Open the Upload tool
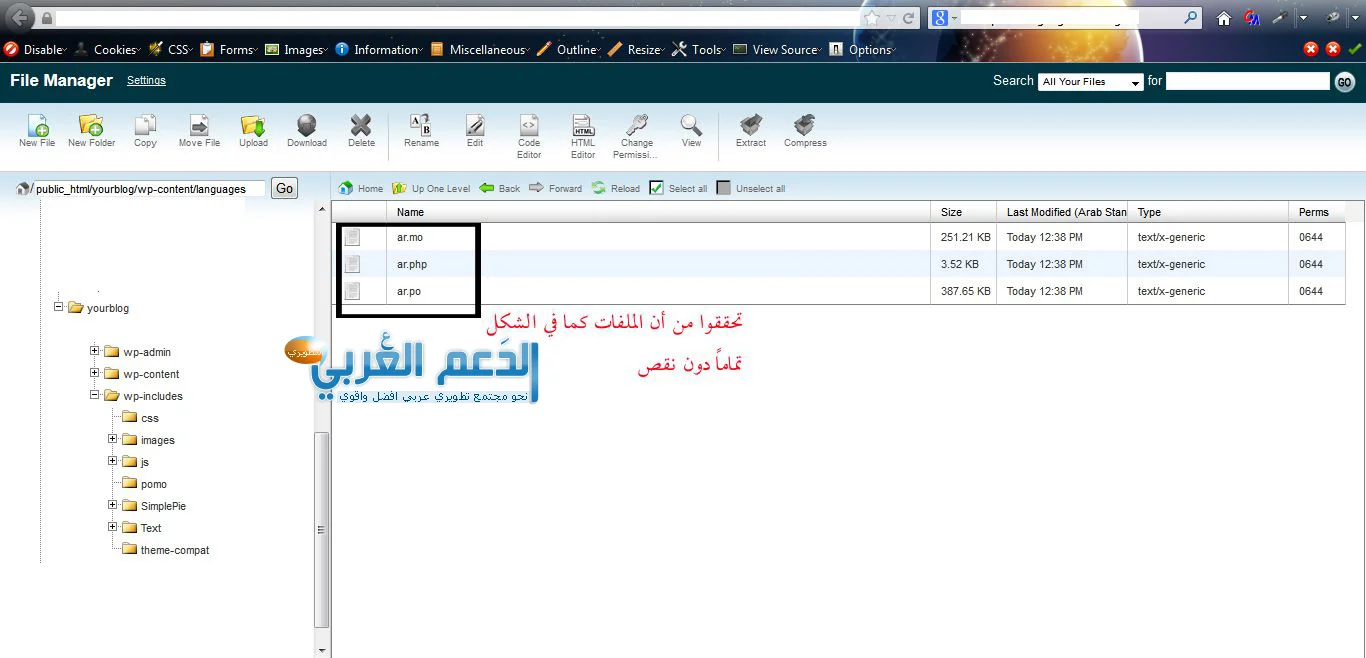 coord(253,126)
